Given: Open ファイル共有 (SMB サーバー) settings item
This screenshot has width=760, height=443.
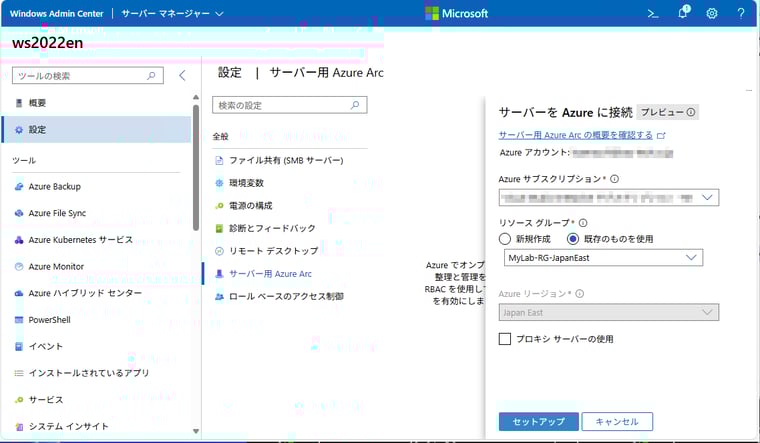Looking at the screenshot, I should tap(285, 160).
